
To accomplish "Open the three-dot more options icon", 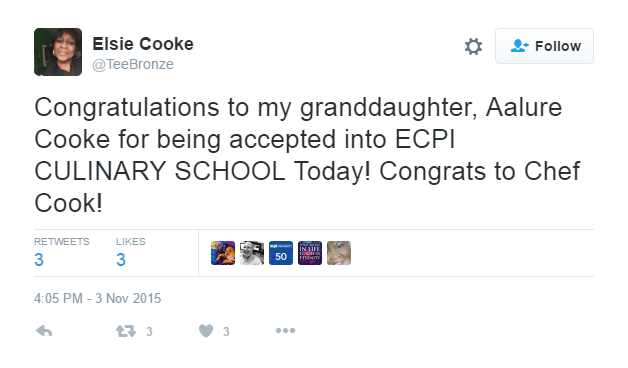I will point(285,330).
